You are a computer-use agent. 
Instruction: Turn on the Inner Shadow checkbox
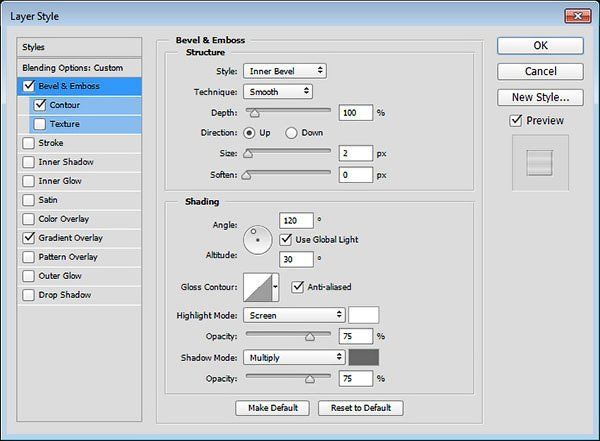tap(28, 162)
